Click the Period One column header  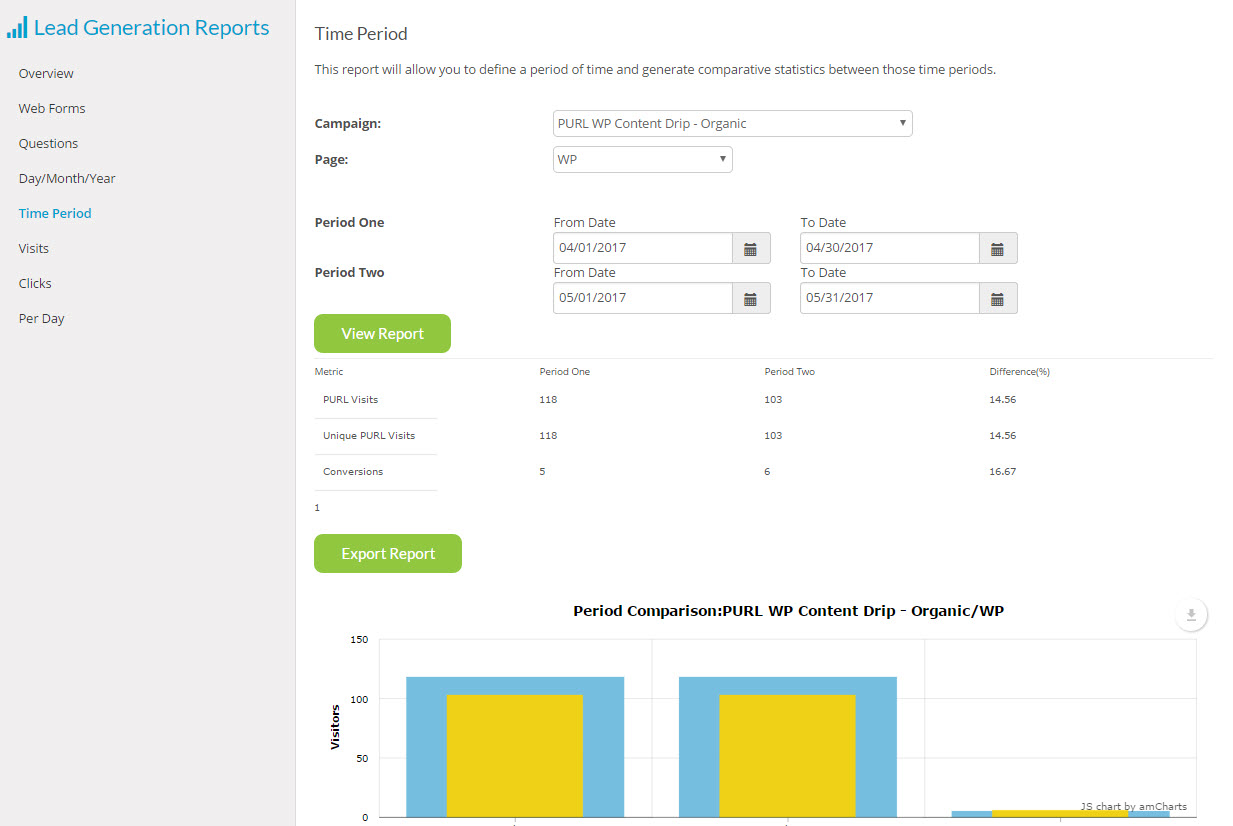[565, 372]
